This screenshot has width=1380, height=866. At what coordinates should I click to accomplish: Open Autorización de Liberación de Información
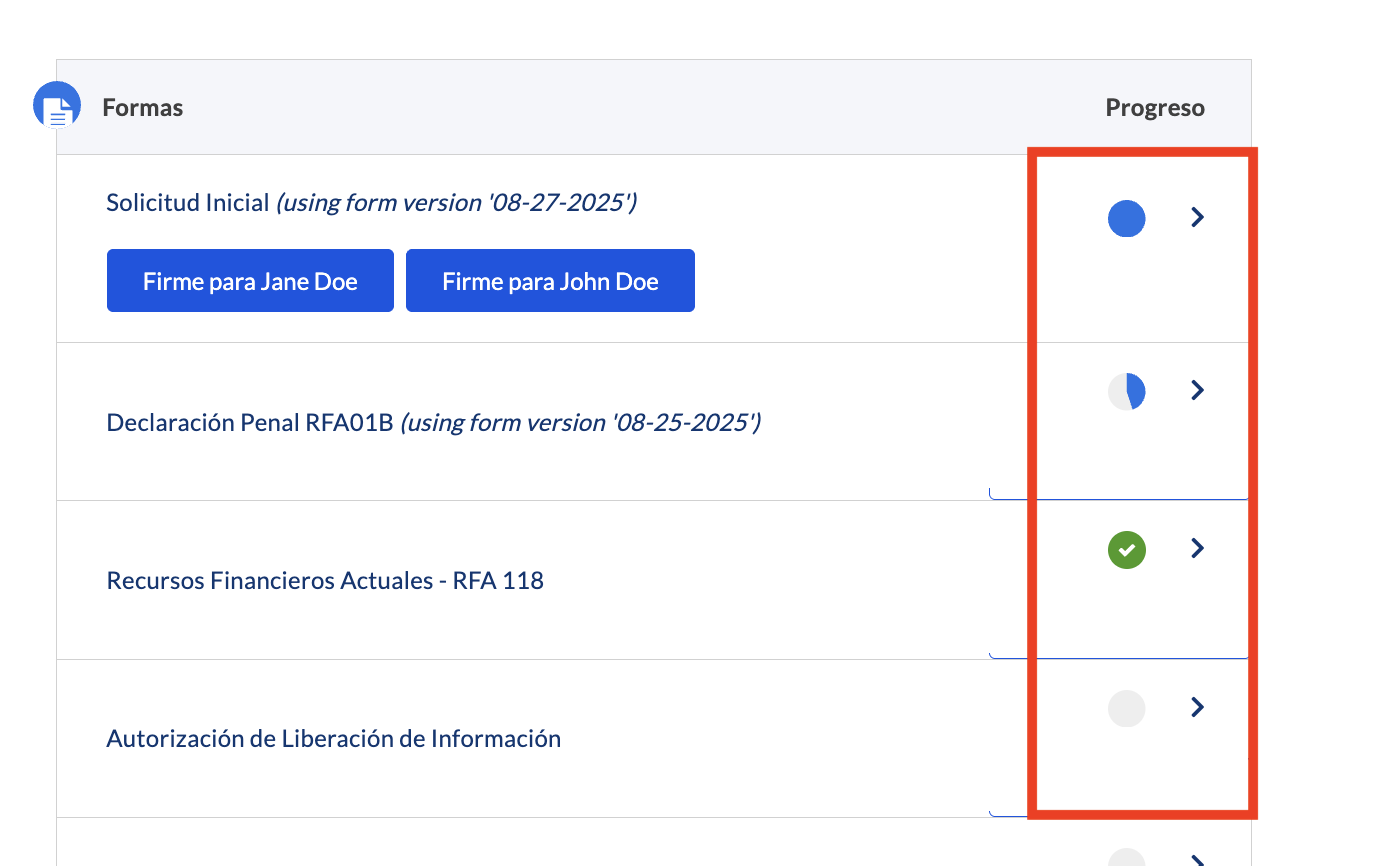point(334,739)
